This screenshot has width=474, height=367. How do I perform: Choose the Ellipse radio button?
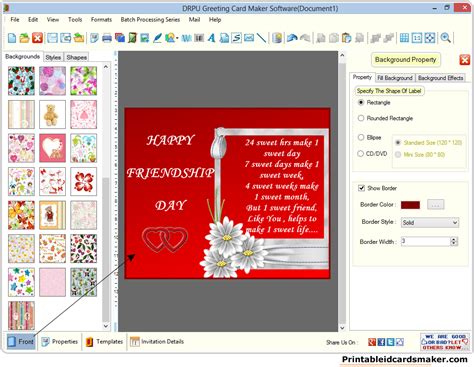pos(361,137)
